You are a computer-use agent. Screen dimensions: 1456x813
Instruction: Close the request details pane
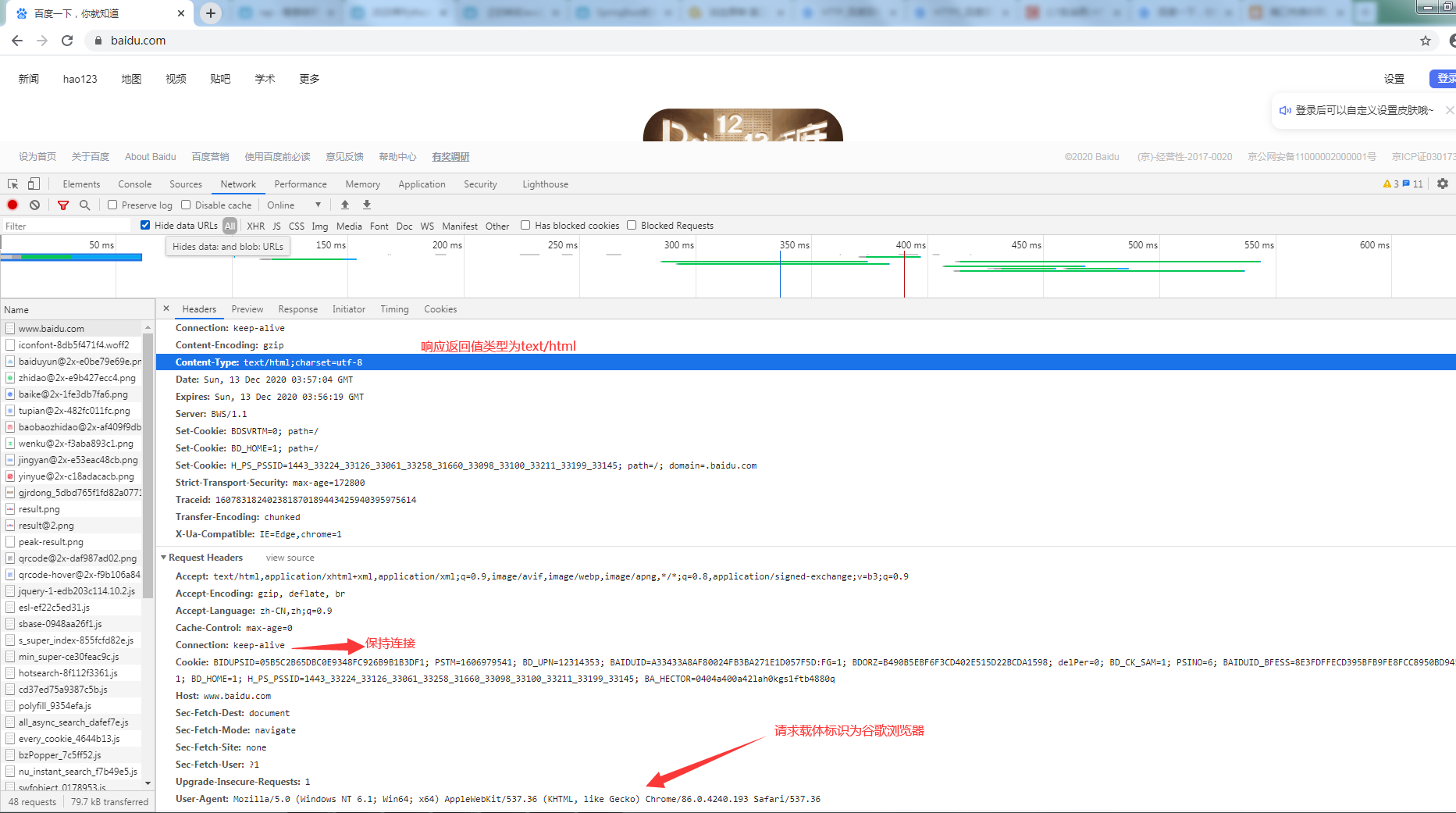click(166, 308)
